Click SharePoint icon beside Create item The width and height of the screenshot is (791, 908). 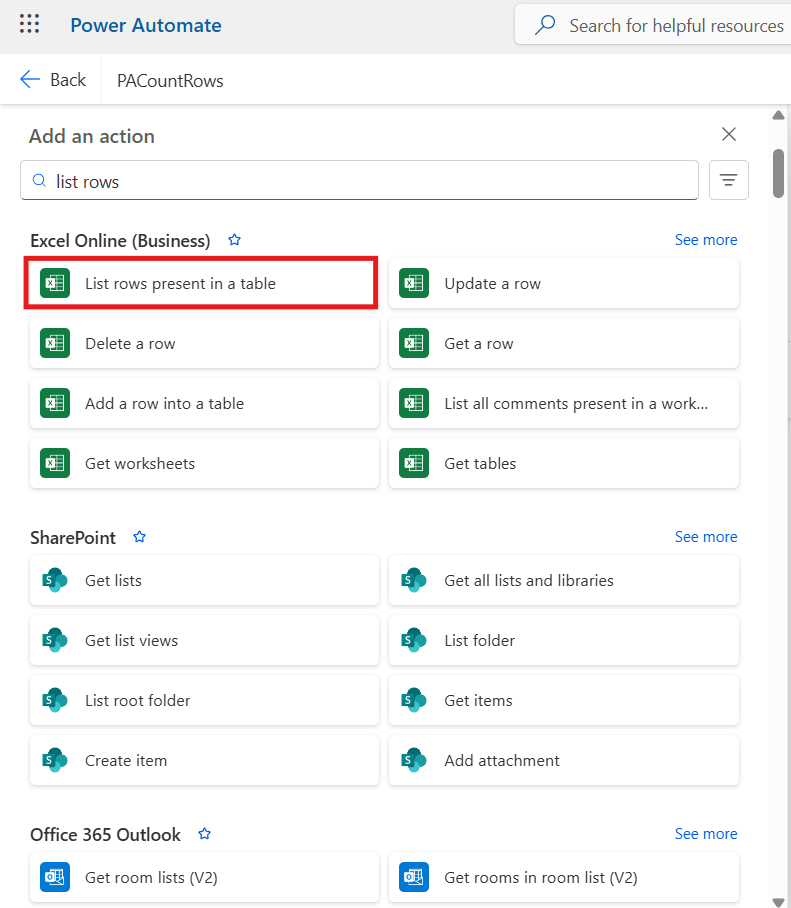55,761
